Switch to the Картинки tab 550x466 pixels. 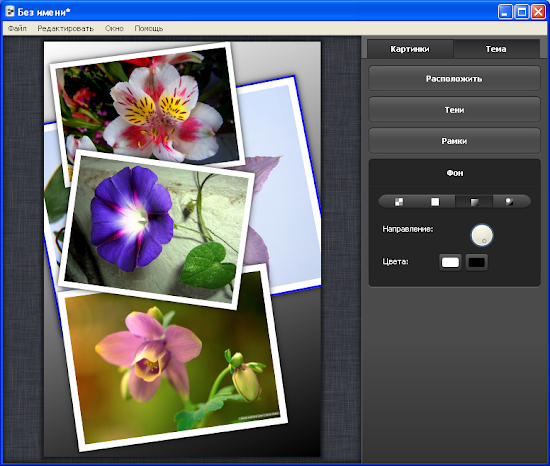410,49
